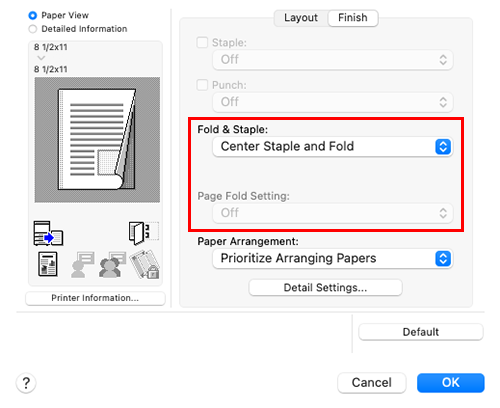Click the booklet fold and staple icon
Screen dimensions: 500x408
click(x=144, y=233)
